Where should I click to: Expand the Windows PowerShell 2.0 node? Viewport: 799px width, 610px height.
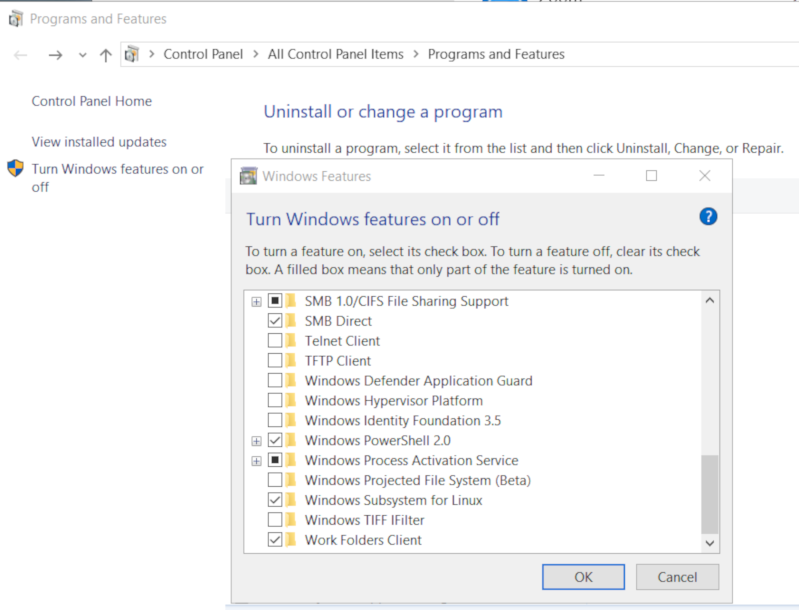pyautogui.click(x=256, y=441)
